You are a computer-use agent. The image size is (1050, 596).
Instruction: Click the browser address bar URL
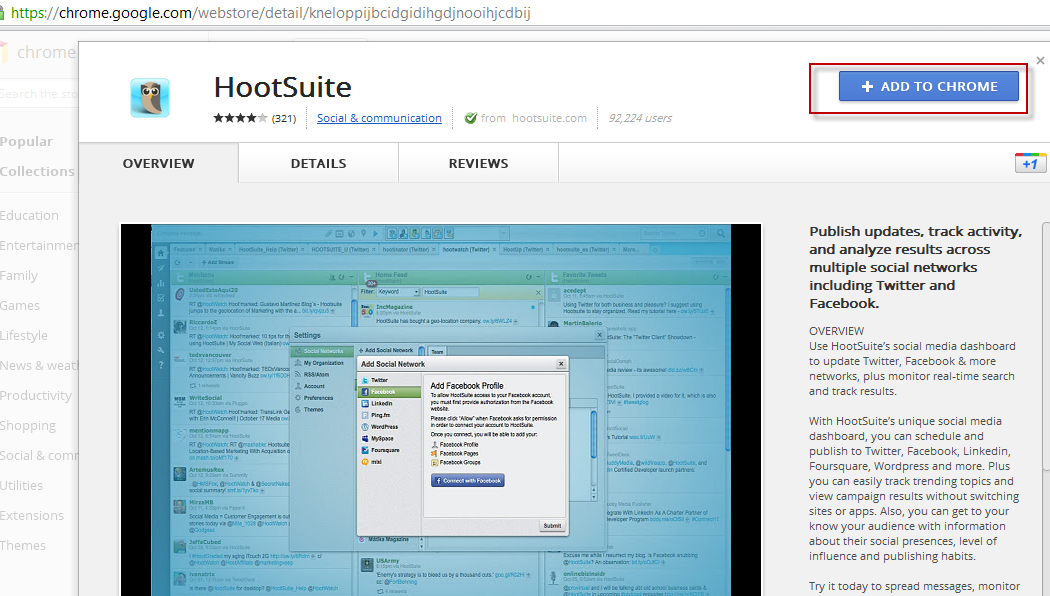coord(271,13)
